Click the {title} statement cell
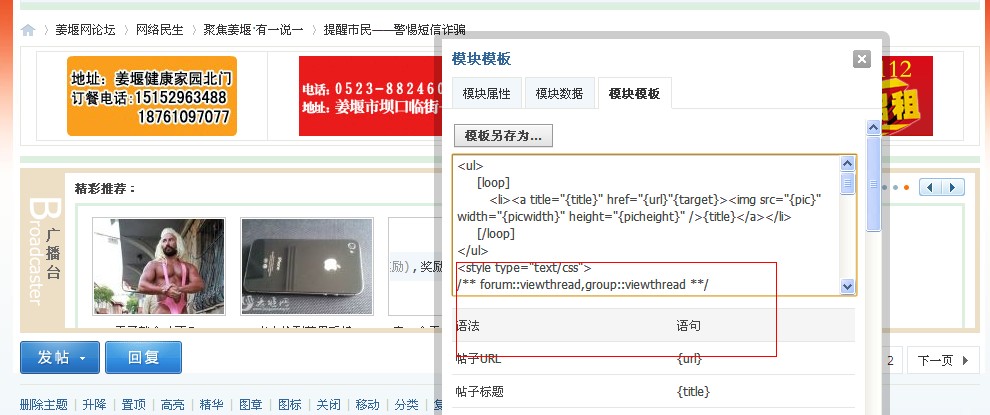990x415 pixels. point(693,392)
